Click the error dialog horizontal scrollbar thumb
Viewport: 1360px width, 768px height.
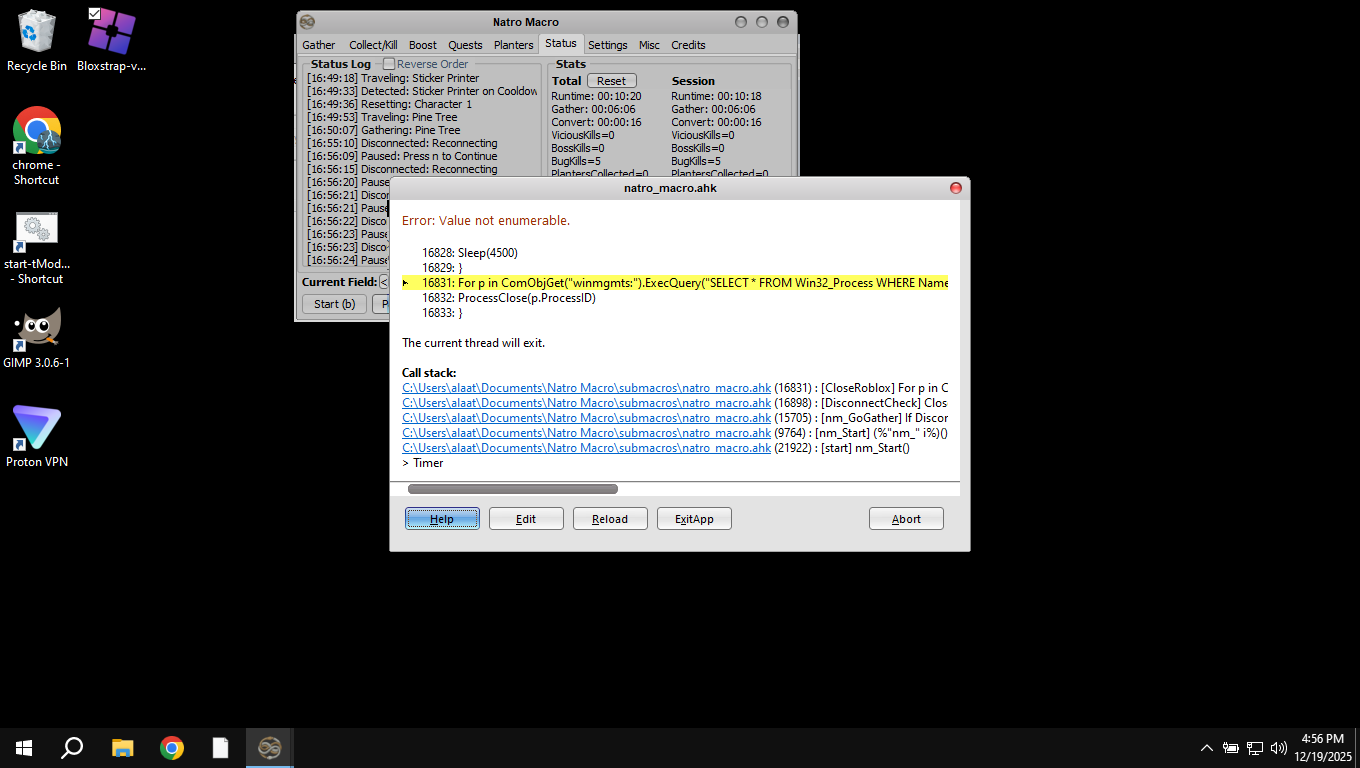pos(513,489)
